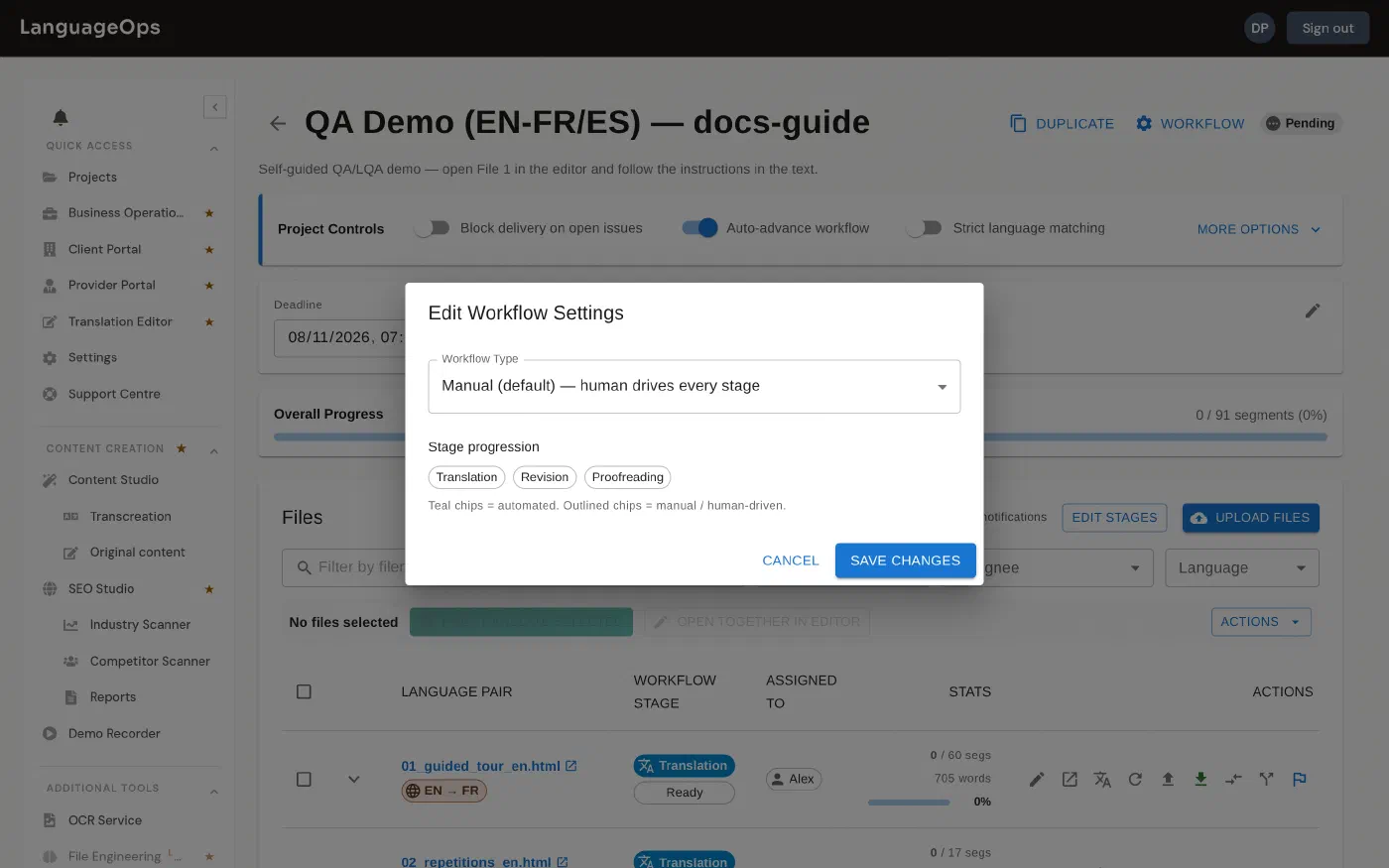Click the Filter by filename search field
The width and height of the screenshot is (1389, 868).
point(343,567)
